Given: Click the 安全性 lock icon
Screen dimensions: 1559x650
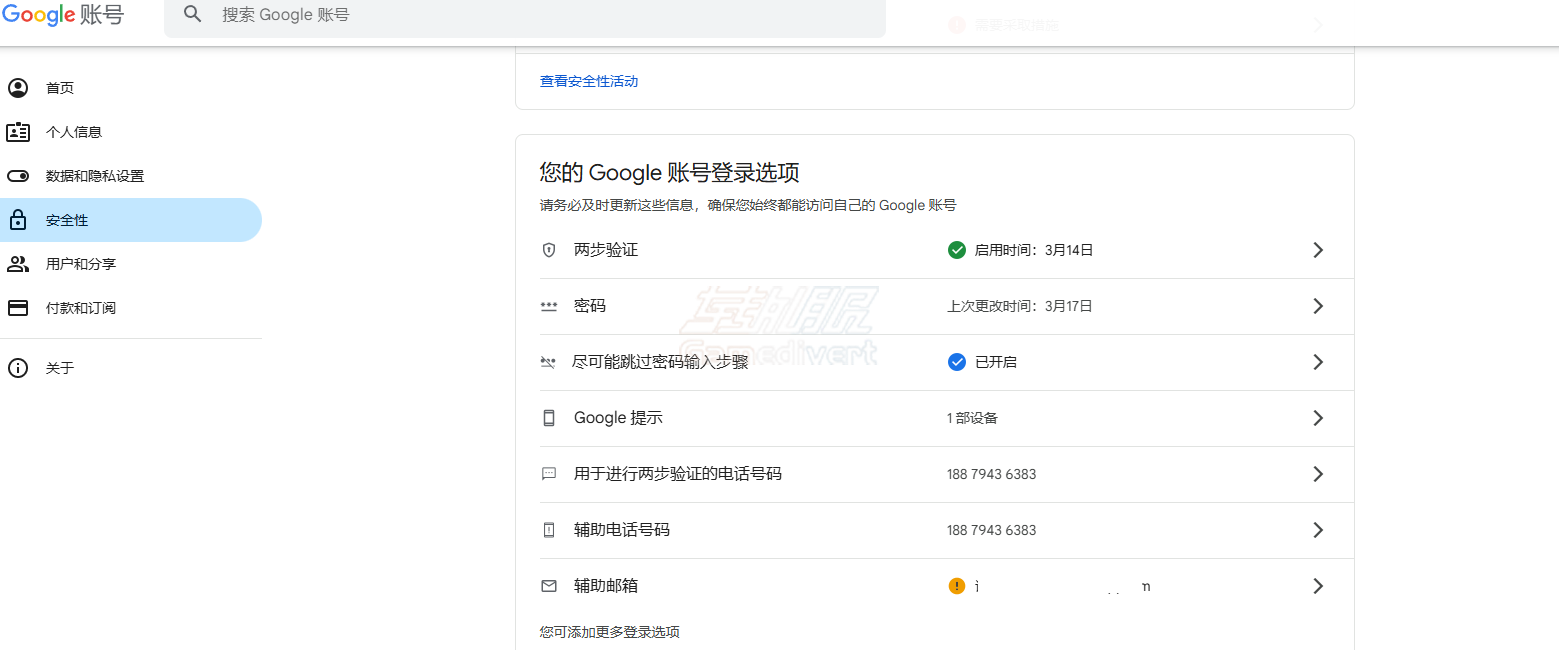Looking at the screenshot, I should point(18,220).
